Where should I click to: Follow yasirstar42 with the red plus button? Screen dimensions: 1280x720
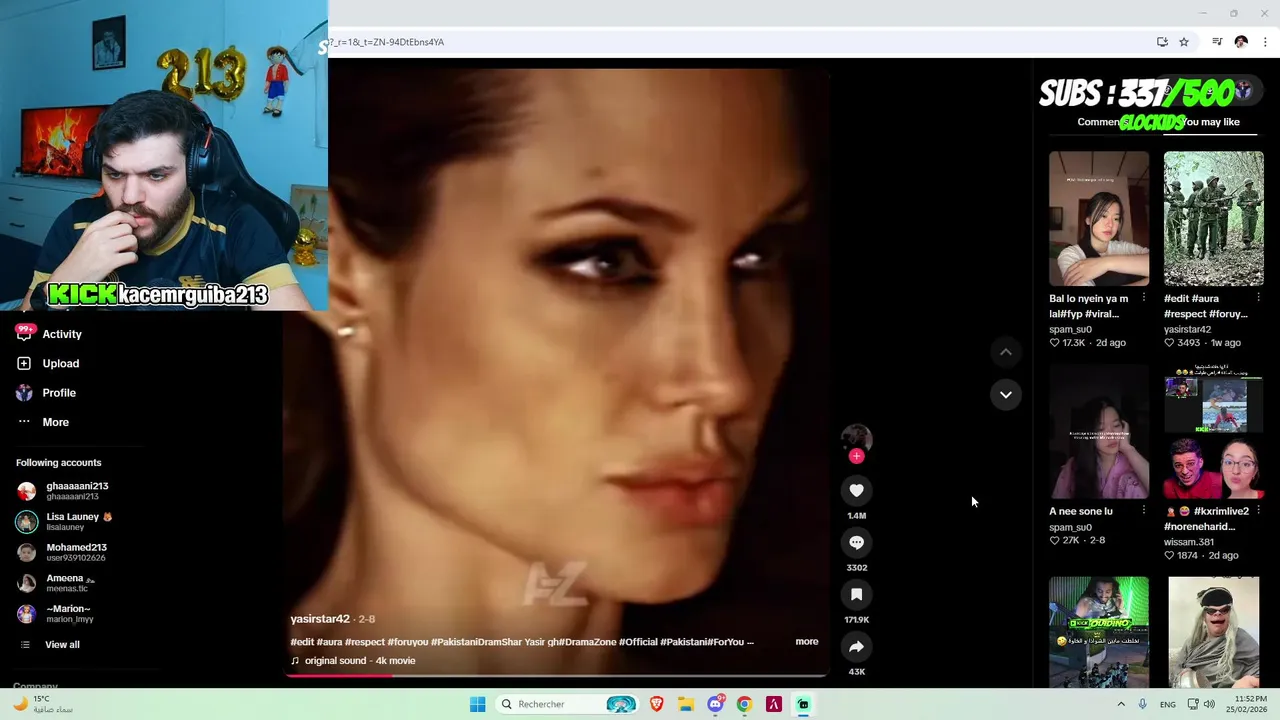tap(856, 456)
